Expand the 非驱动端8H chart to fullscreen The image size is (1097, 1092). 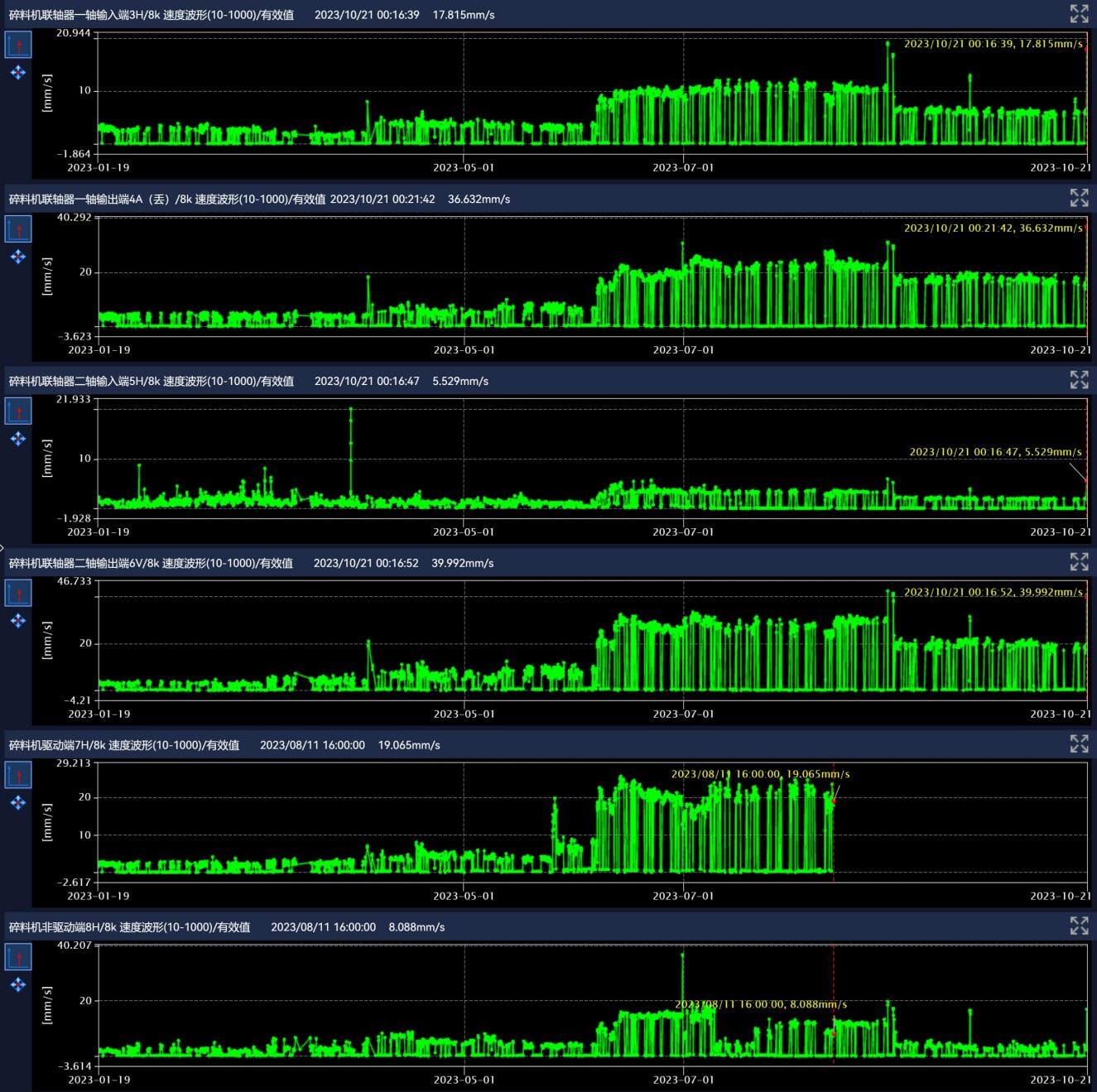pos(1079,926)
